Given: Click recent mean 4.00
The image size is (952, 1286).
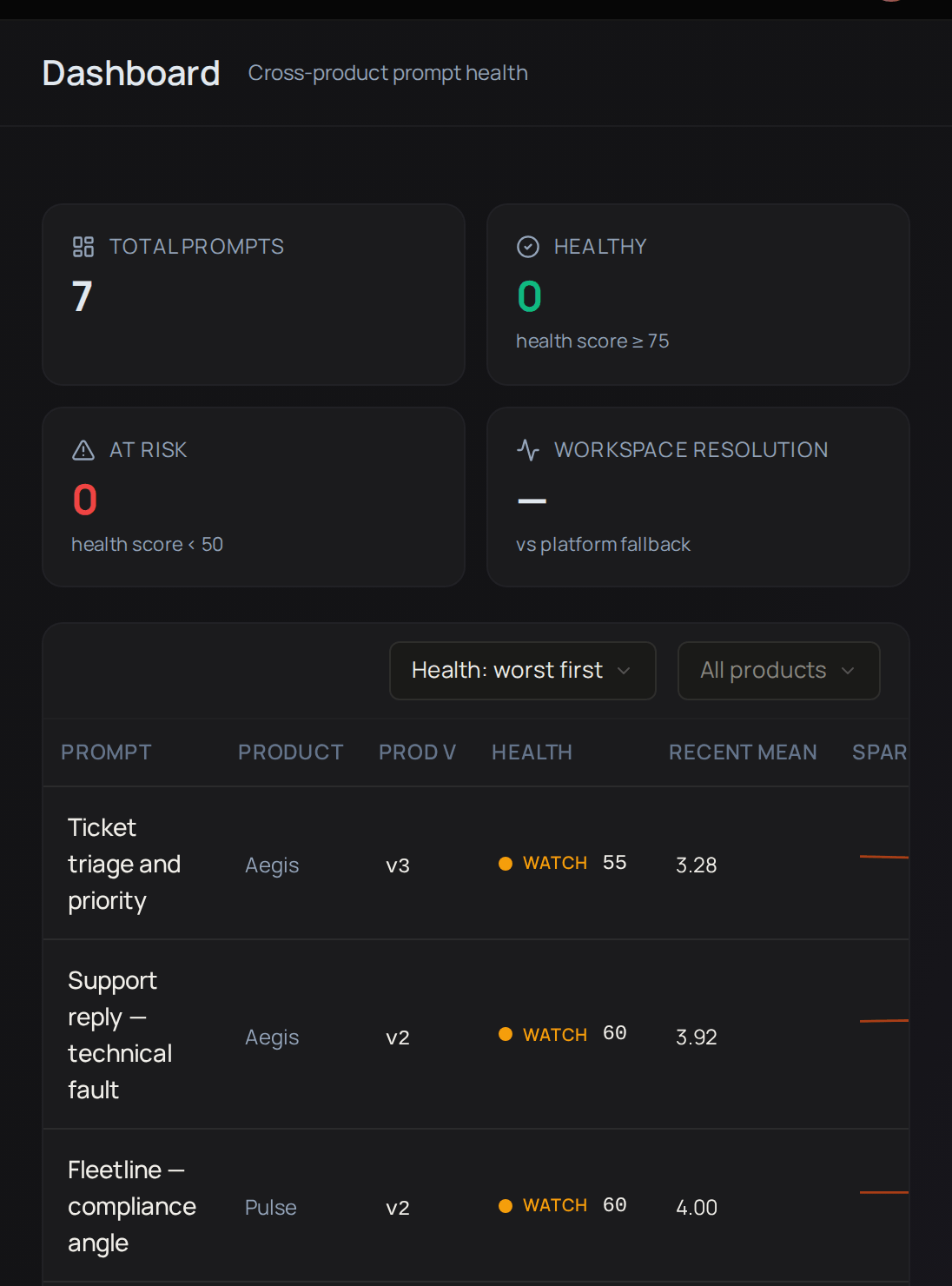Looking at the screenshot, I should pyautogui.click(x=697, y=1208).
